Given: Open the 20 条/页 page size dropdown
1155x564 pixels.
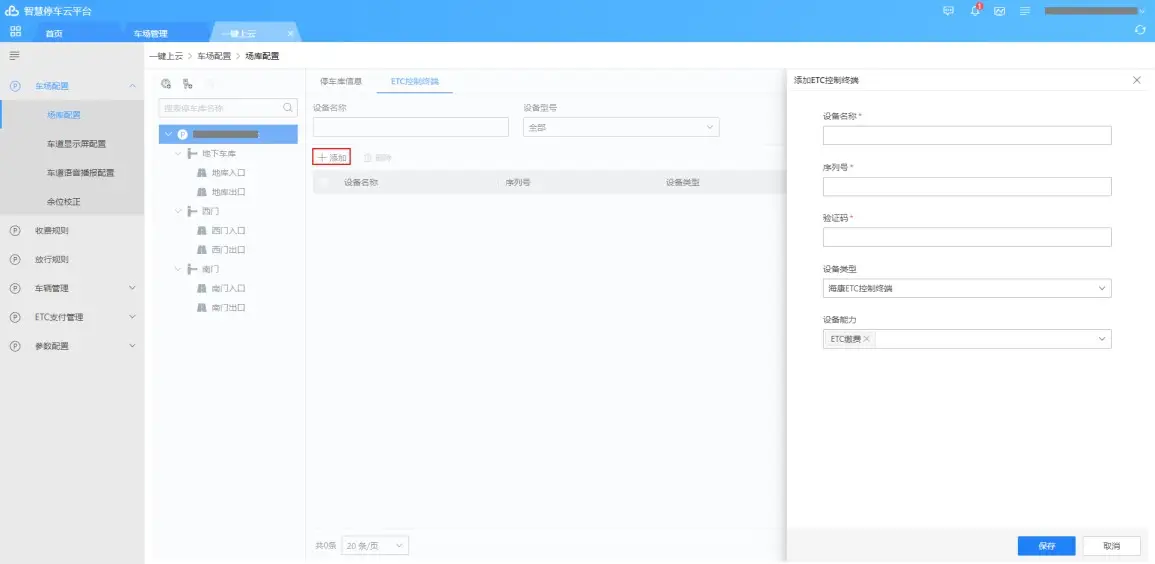Looking at the screenshot, I should pyautogui.click(x=375, y=545).
